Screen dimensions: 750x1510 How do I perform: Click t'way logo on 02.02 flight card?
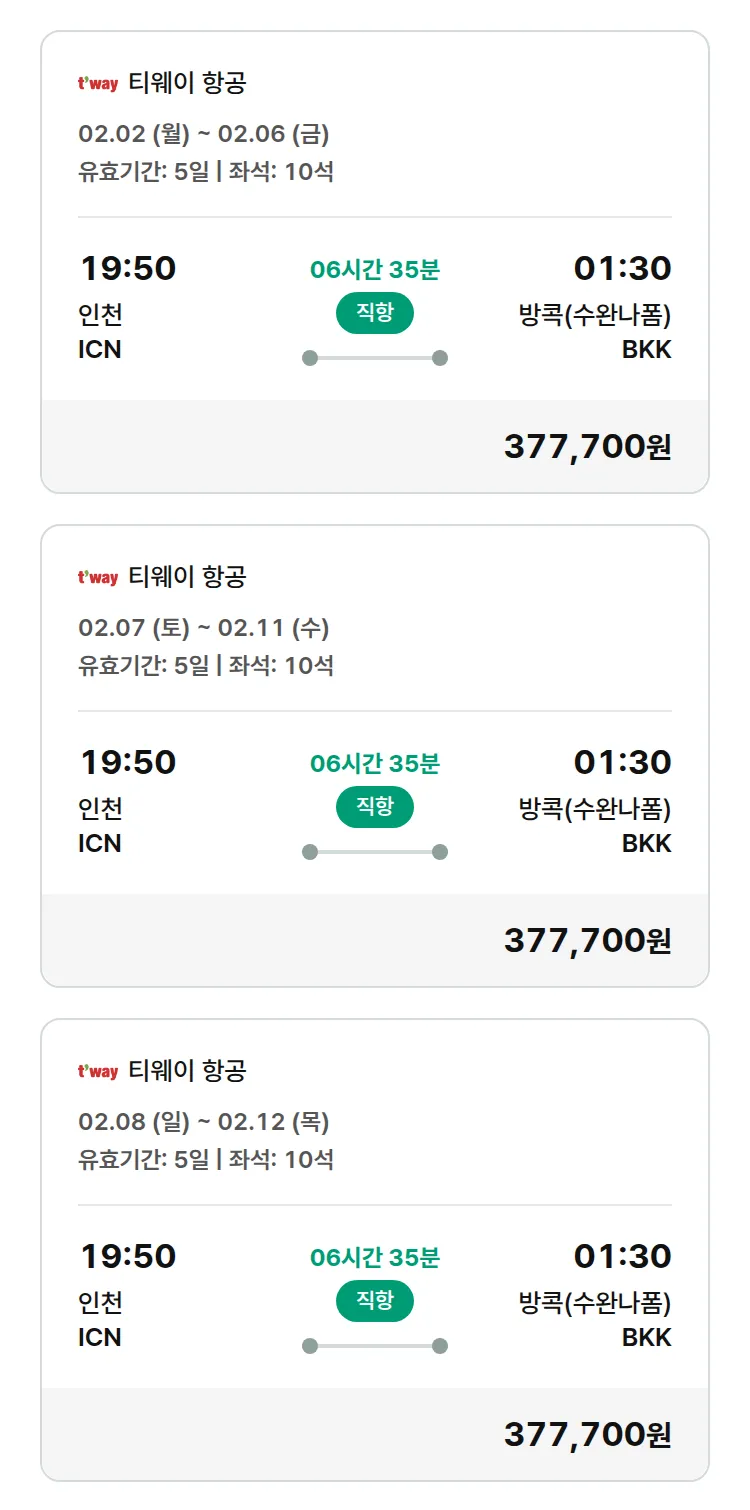click(x=98, y=84)
